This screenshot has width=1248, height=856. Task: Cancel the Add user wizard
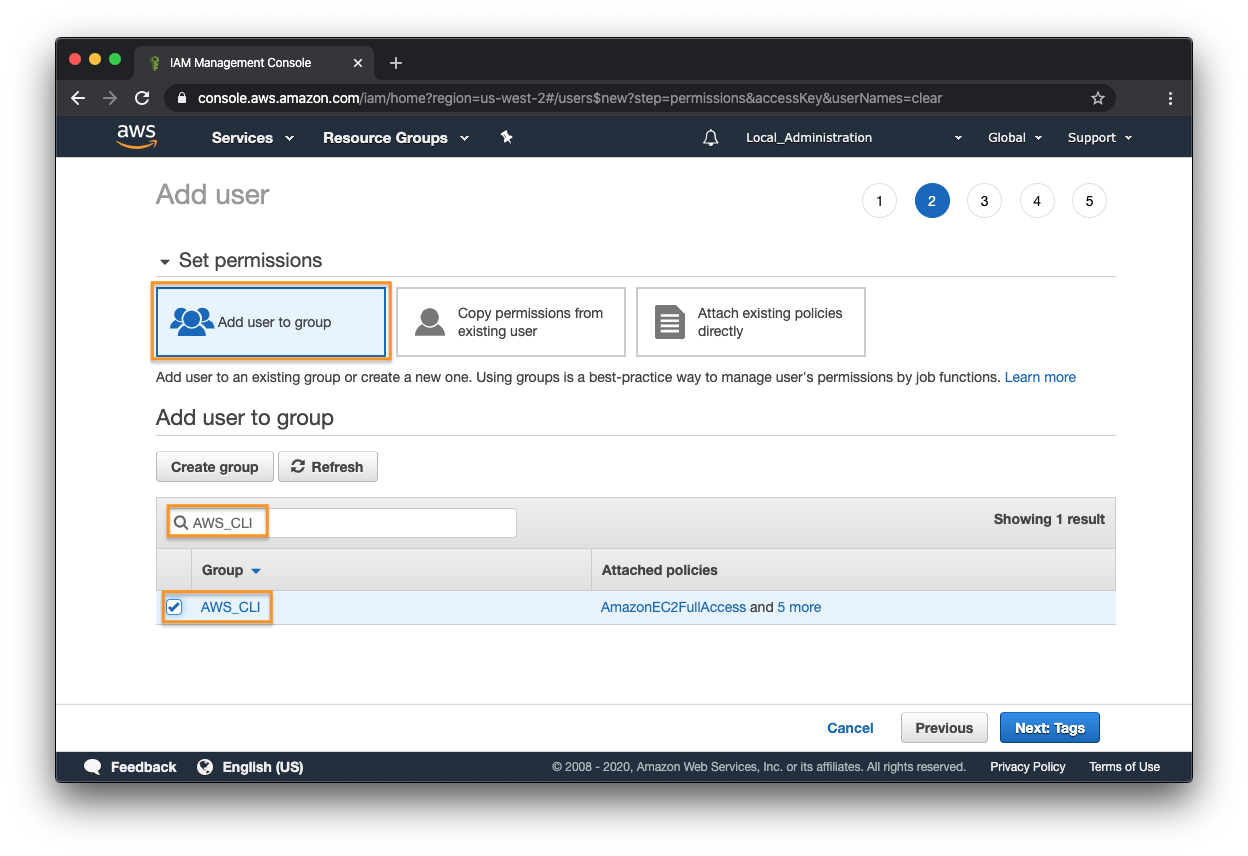850,728
